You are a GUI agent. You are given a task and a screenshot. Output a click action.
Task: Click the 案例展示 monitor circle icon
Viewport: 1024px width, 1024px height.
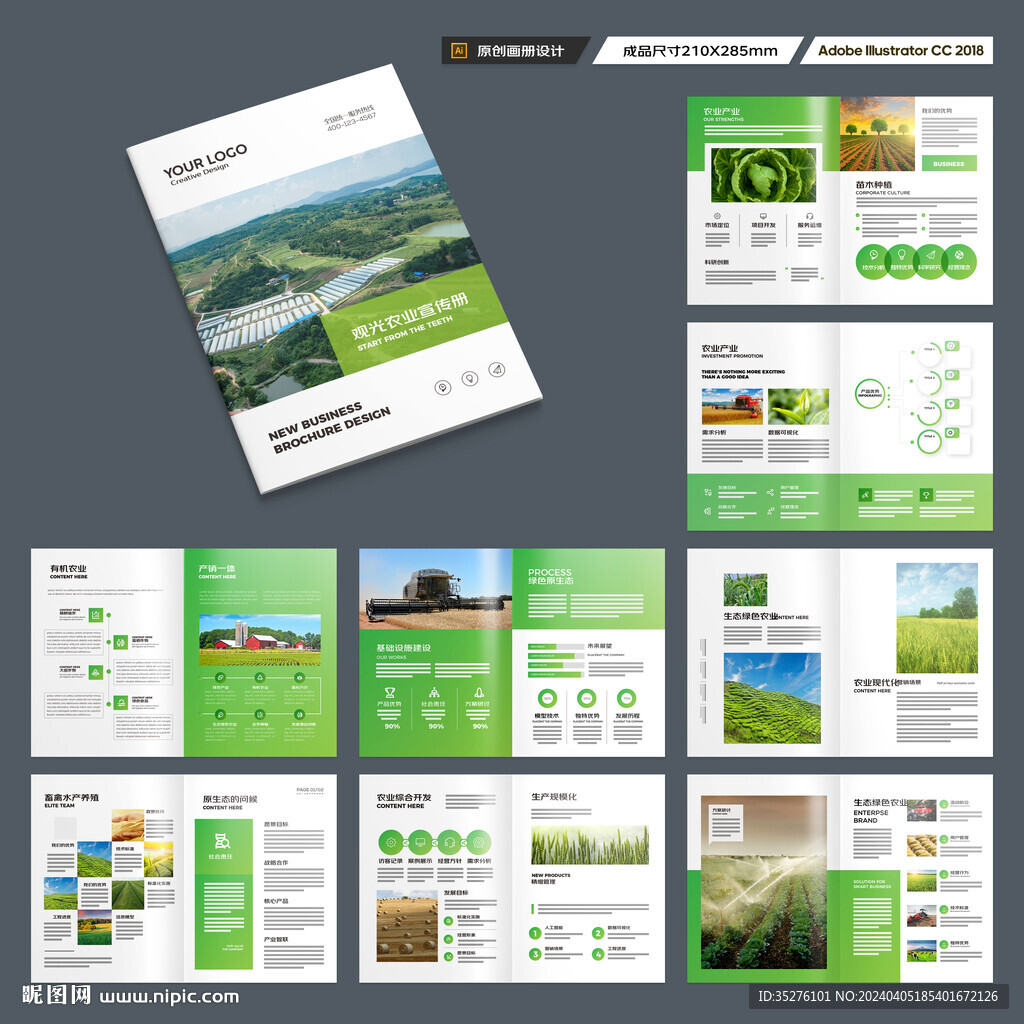420,842
